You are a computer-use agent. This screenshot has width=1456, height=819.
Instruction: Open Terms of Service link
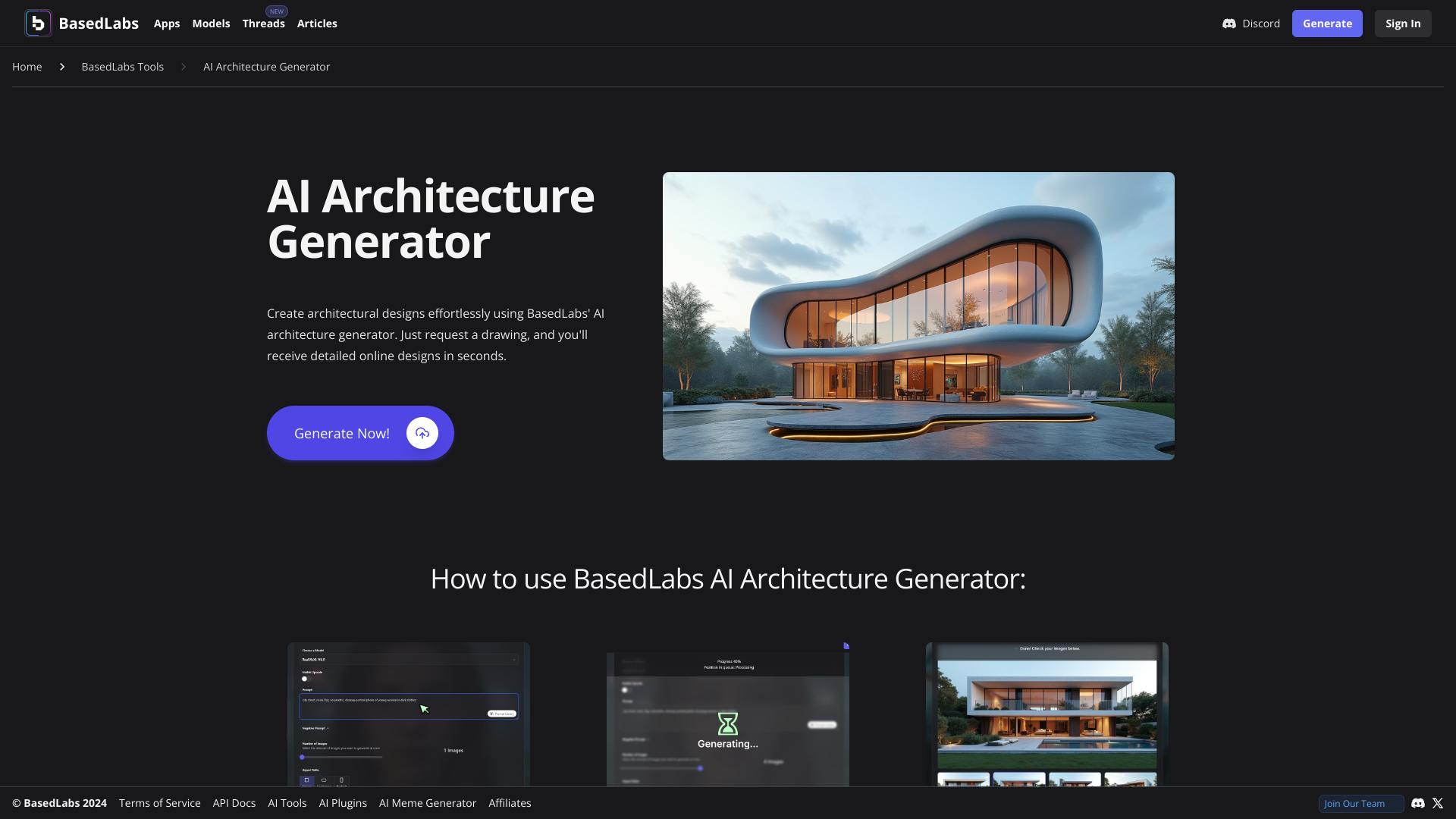[160, 803]
